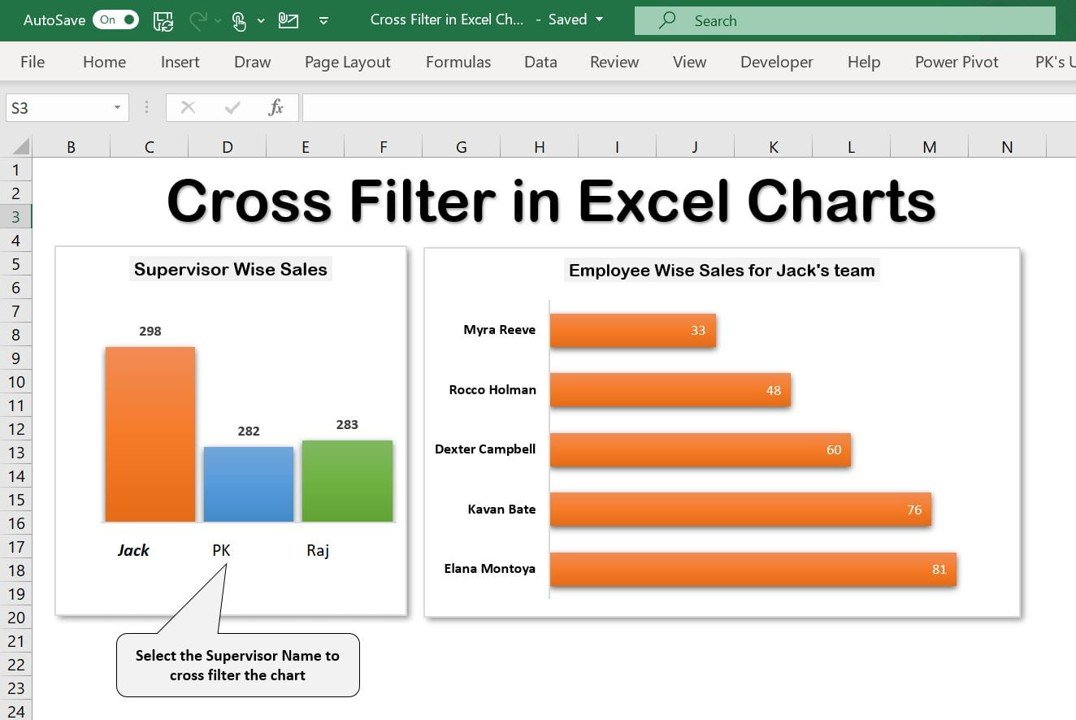Select column B header
This screenshot has width=1076, height=720.
point(71,147)
